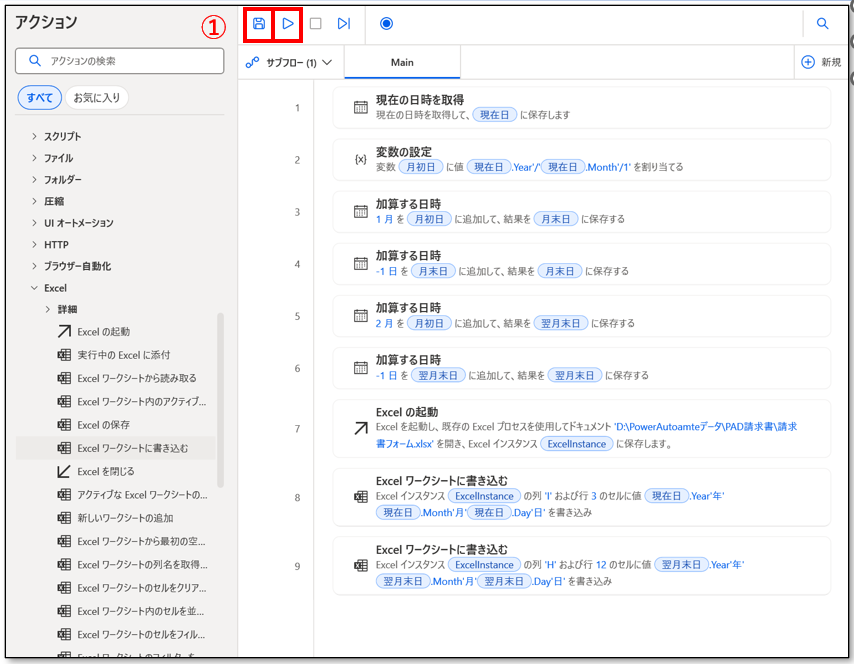Click the 新規 add button
Image resolution: width=854 pixels, height=664 pixels.
click(821, 62)
